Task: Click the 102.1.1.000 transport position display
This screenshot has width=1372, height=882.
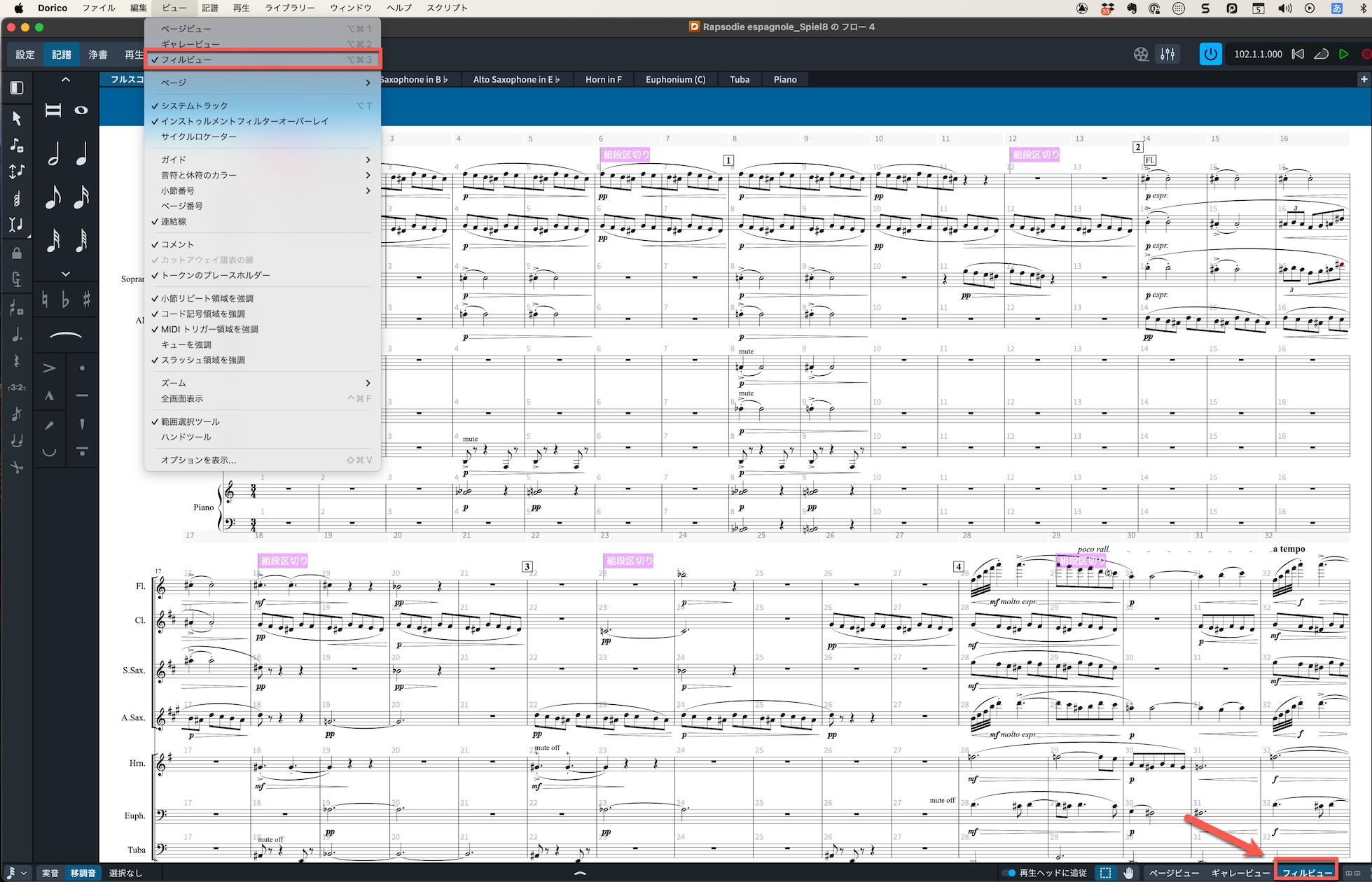Action: coord(1258,54)
